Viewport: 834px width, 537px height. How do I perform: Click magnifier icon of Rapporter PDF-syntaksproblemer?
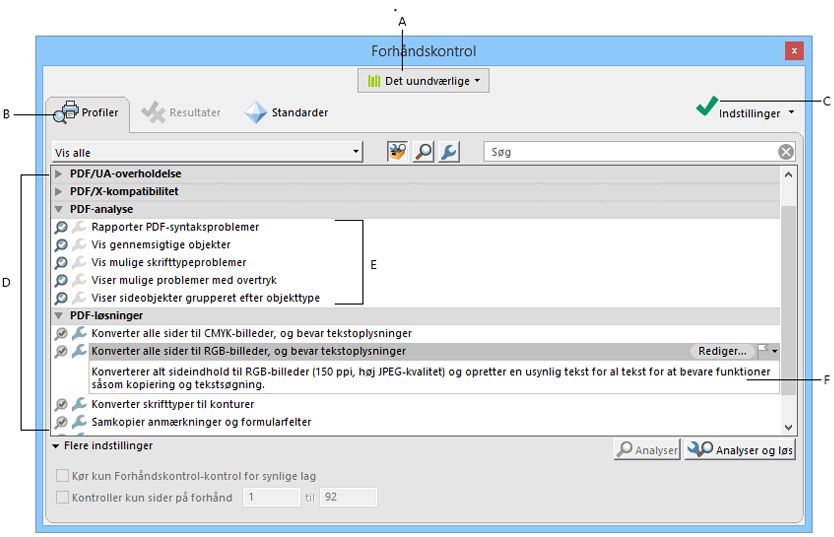click(61, 228)
